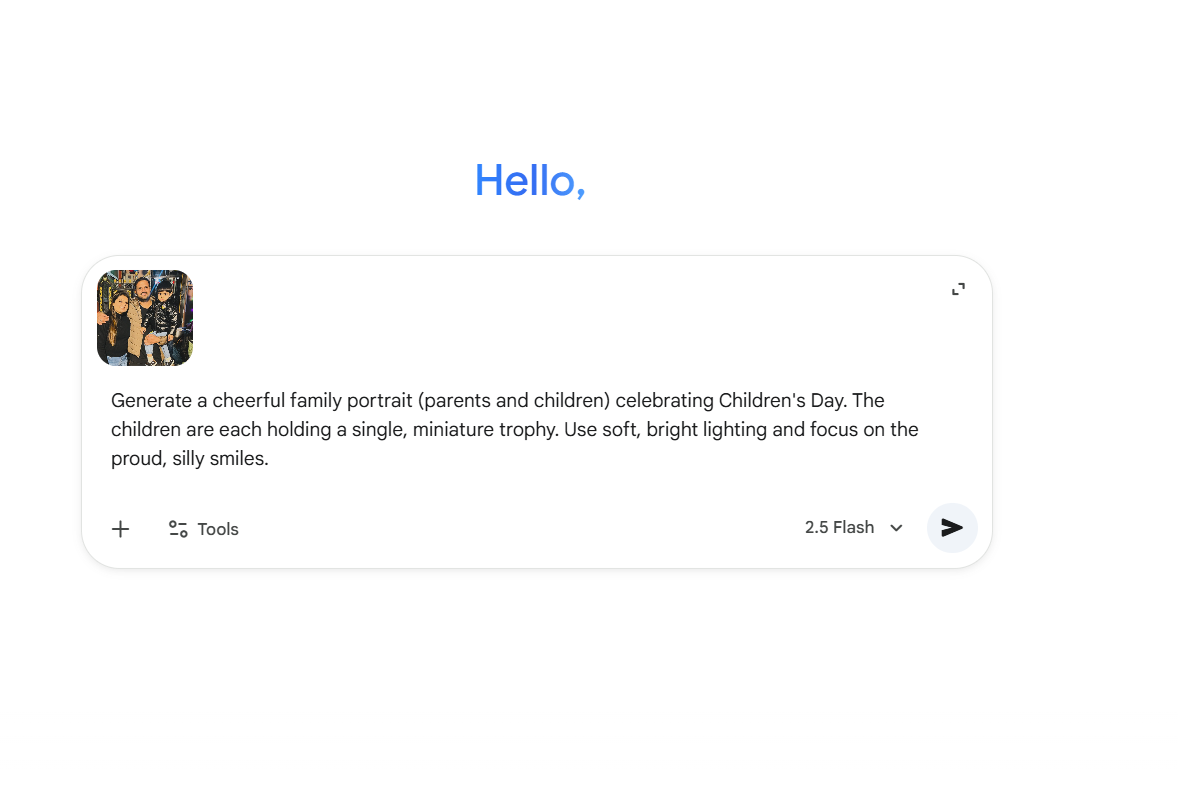Open the 2.5 Flash model picker

840,528
